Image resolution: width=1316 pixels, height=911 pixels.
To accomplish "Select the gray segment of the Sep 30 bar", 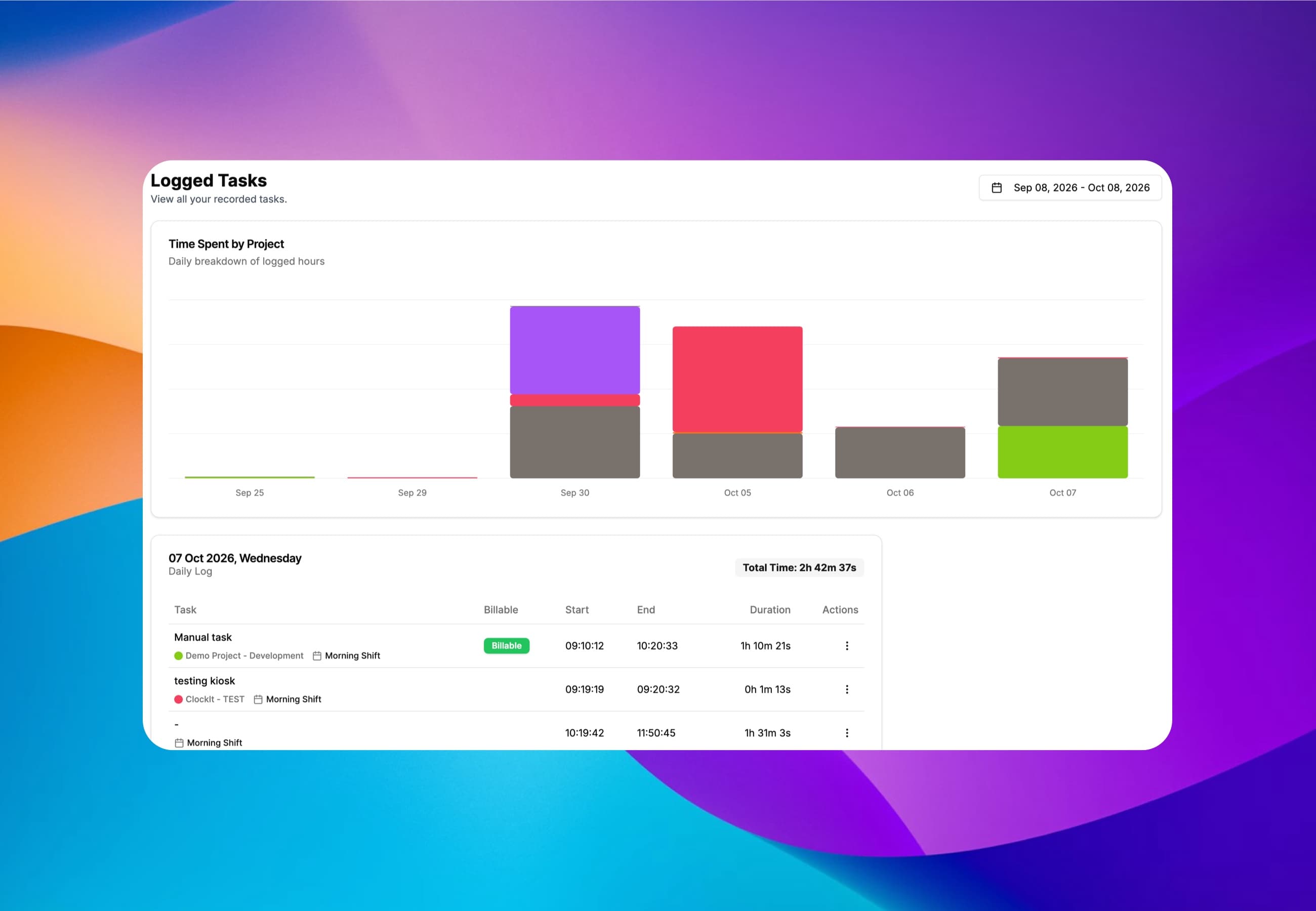I will (574, 442).
